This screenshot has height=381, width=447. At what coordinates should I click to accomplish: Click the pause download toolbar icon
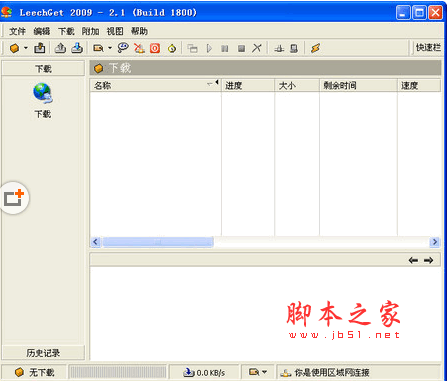pos(225,49)
